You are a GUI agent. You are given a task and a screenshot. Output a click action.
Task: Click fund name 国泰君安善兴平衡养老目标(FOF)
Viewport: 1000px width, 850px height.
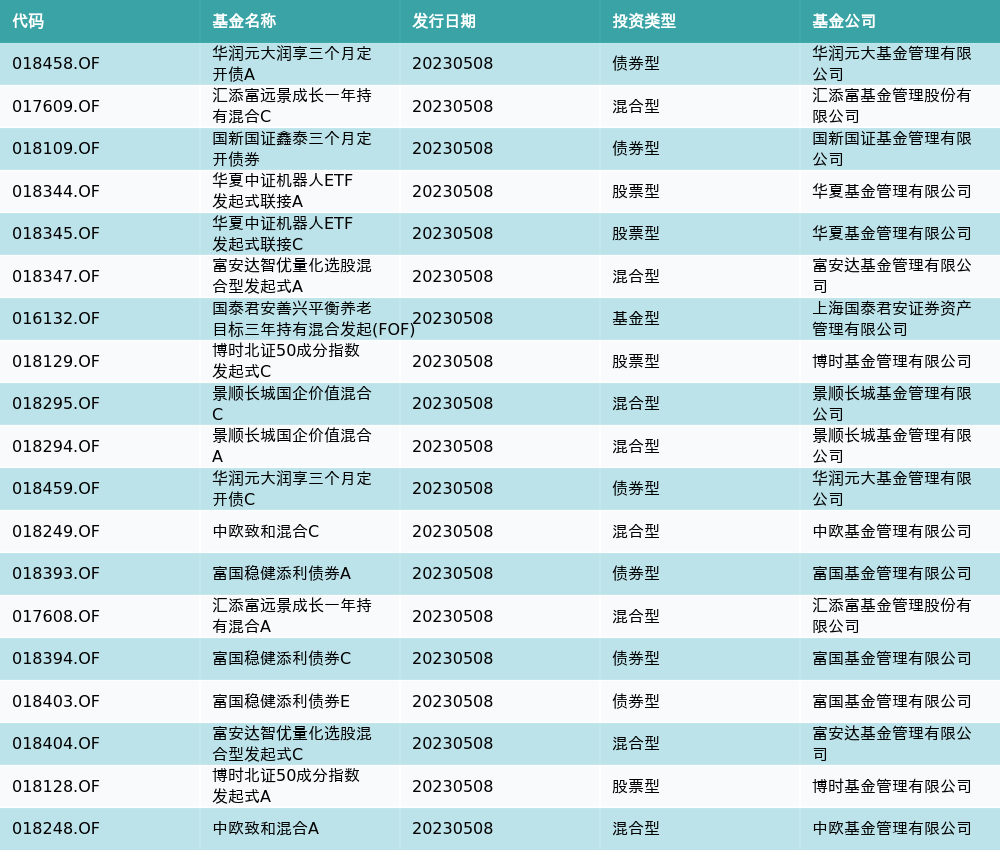[313, 318]
